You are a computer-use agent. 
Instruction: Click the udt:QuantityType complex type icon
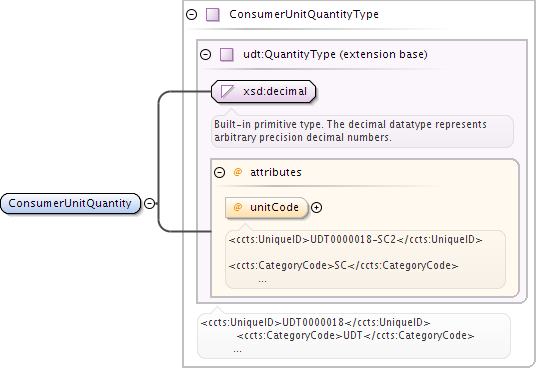(227, 54)
